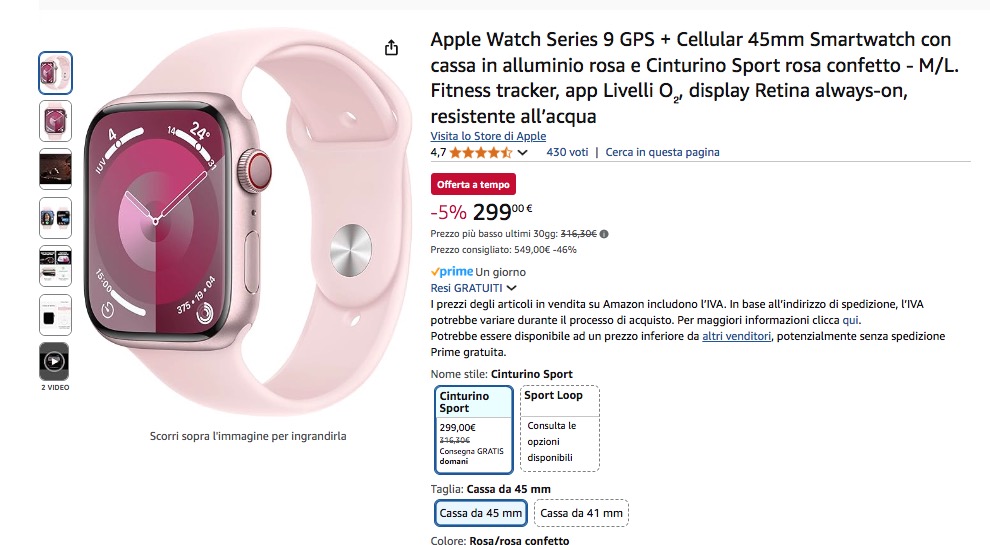Image resolution: width=990 pixels, height=545 pixels.
Task: Click the star rating icons
Action: (x=481, y=153)
